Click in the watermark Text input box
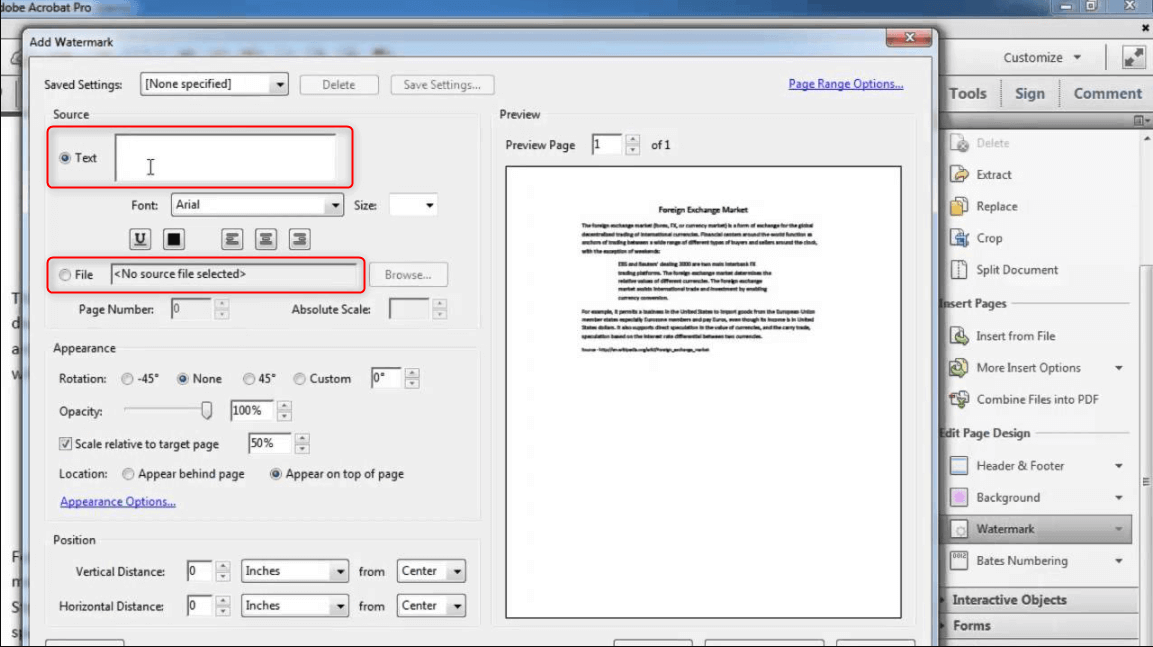The height and width of the screenshot is (647, 1153). coord(225,158)
